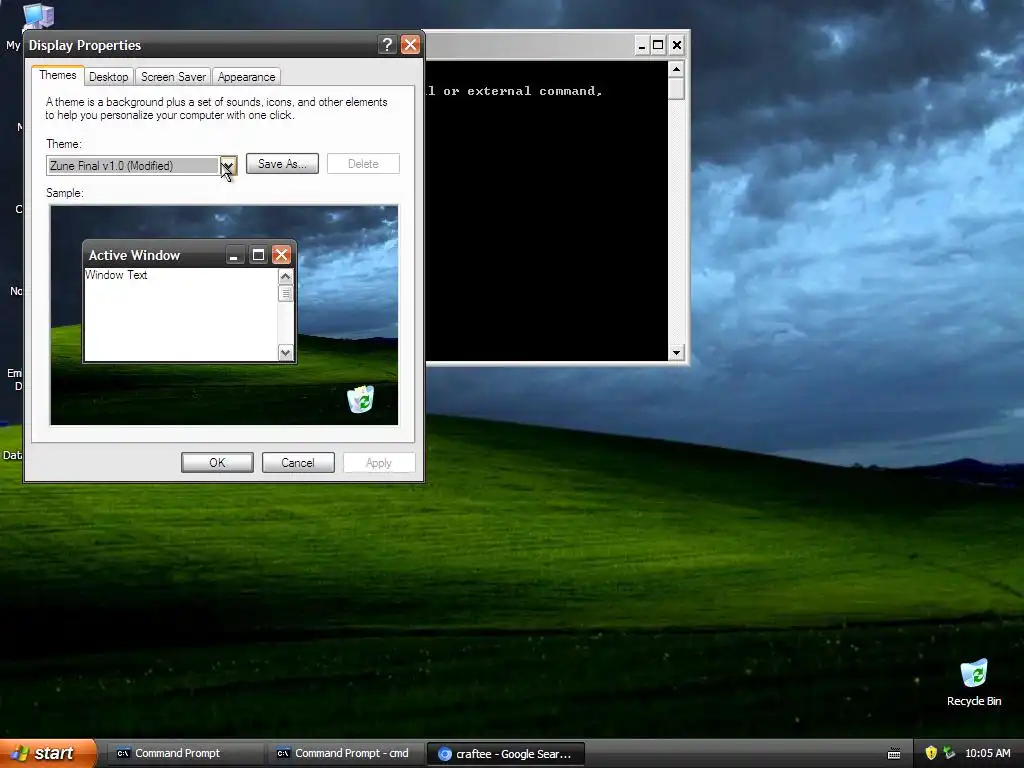Click the network connection tray icon

pos(949,753)
